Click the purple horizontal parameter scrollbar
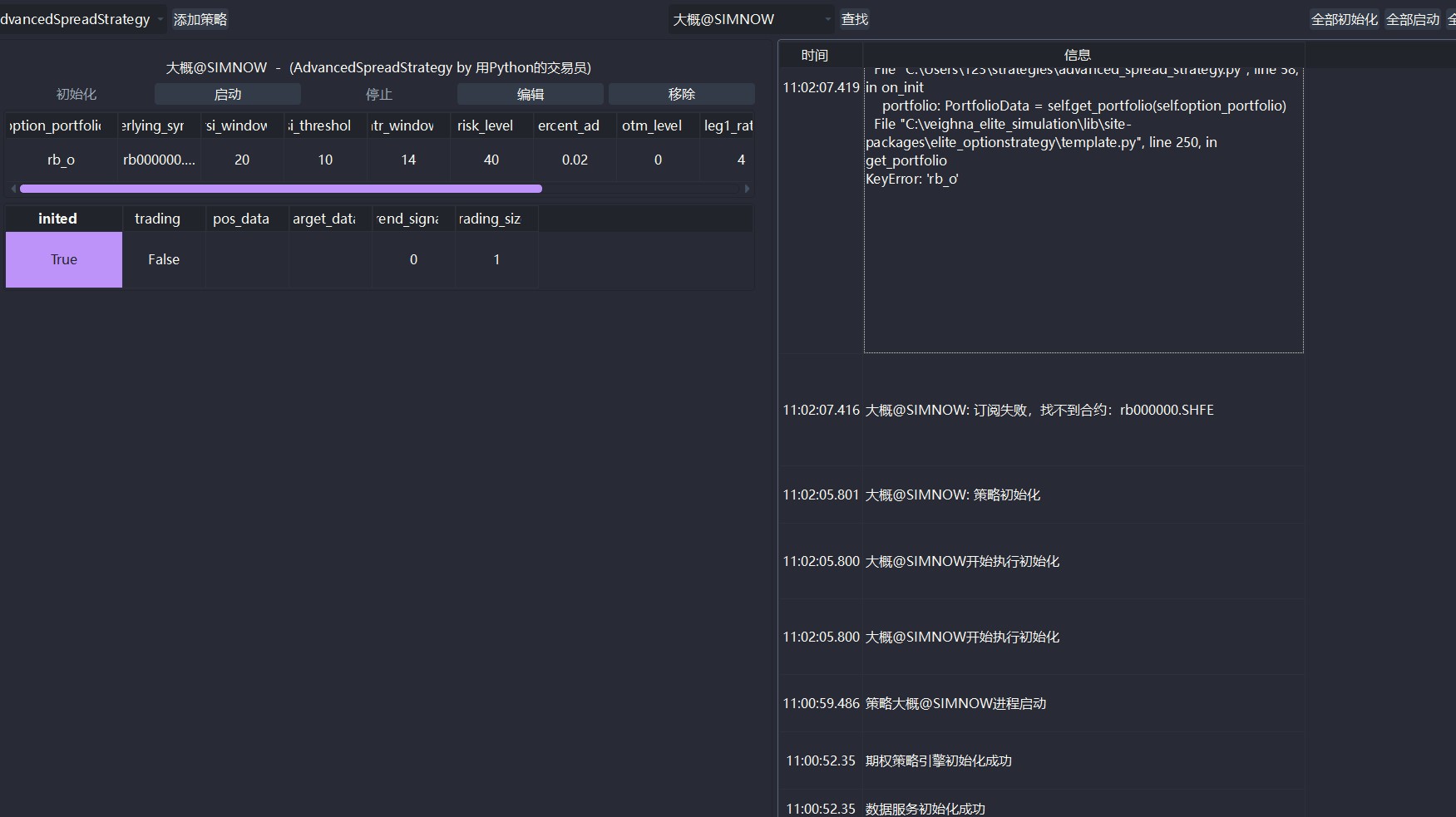1456x817 pixels. click(x=281, y=189)
